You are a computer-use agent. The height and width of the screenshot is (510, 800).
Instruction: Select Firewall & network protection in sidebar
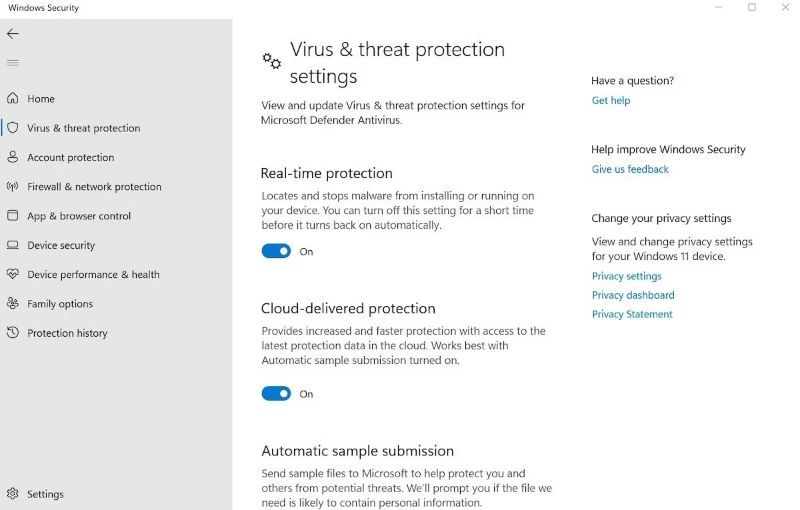click(x=94, y=187)
